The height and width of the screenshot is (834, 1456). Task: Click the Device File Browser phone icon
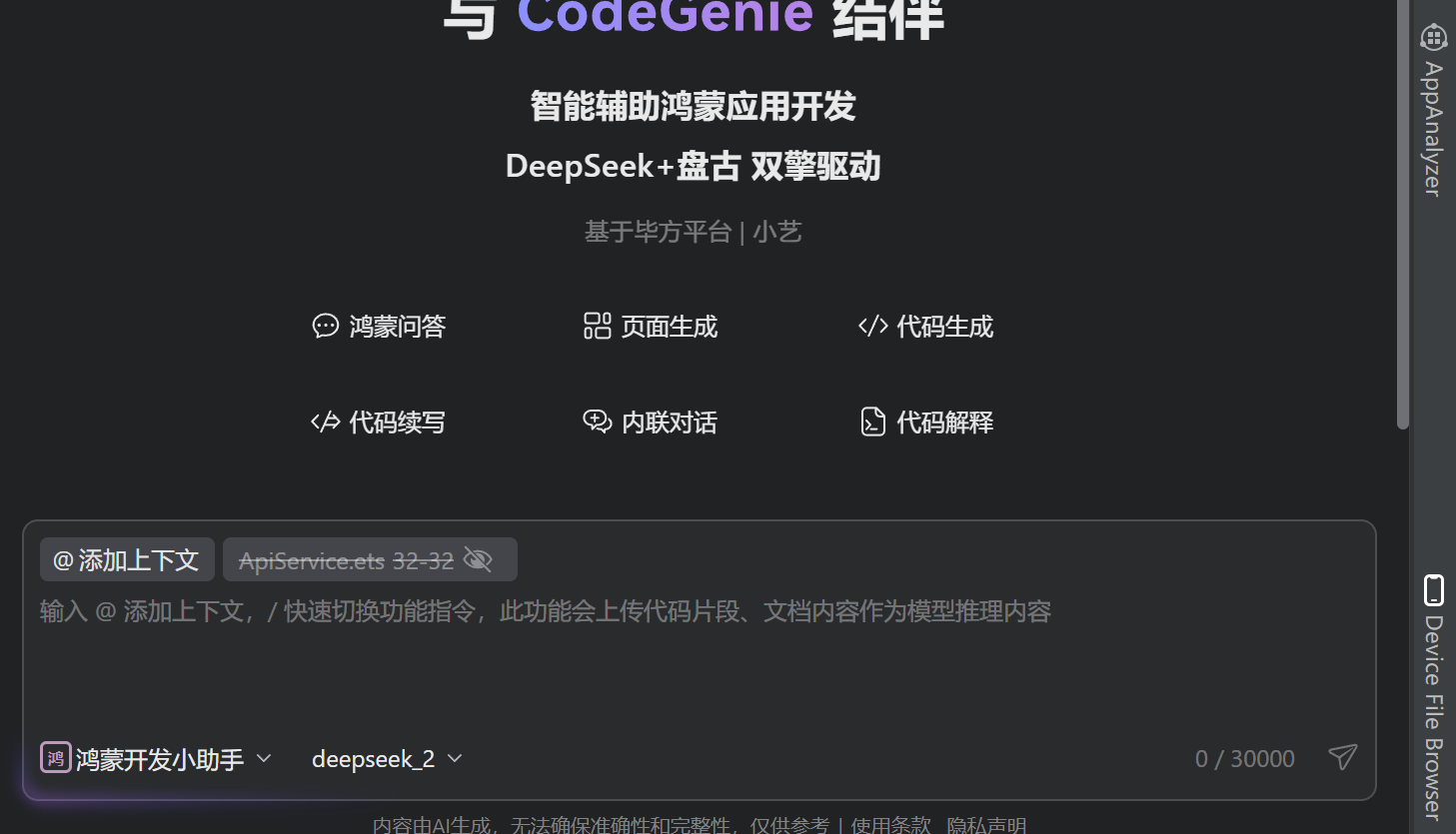[1434, 590]
